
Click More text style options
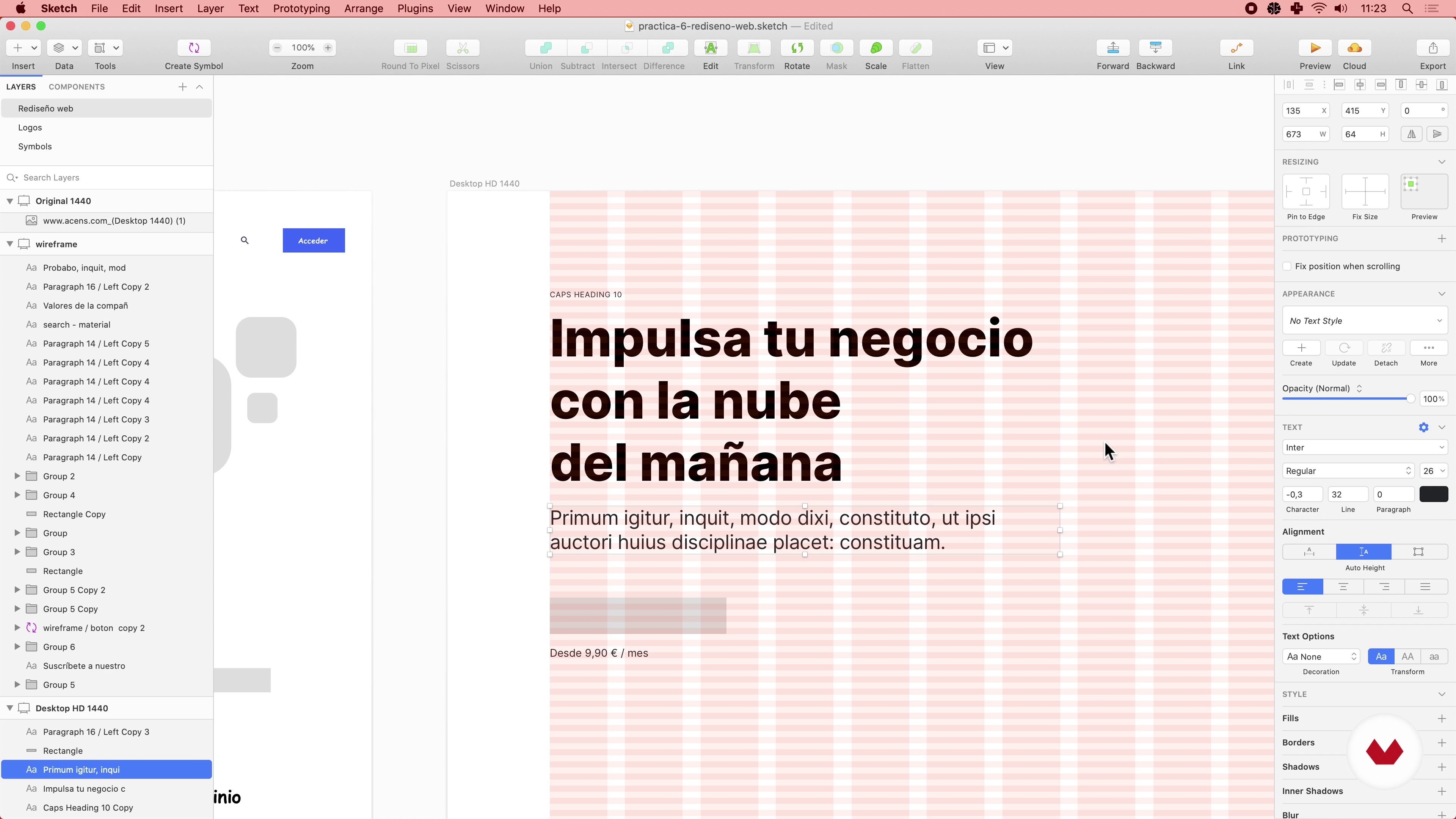pyautogui.click(x=1428, y=348)
